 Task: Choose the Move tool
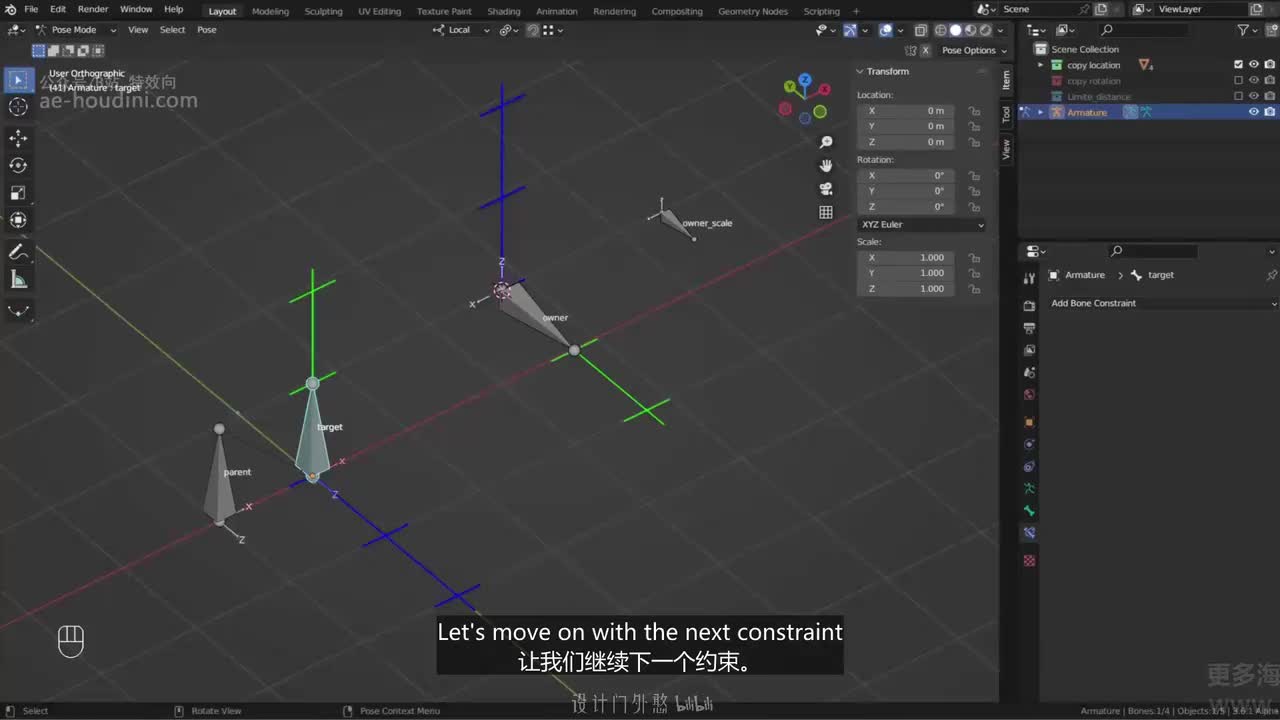(x=18, y=138)
